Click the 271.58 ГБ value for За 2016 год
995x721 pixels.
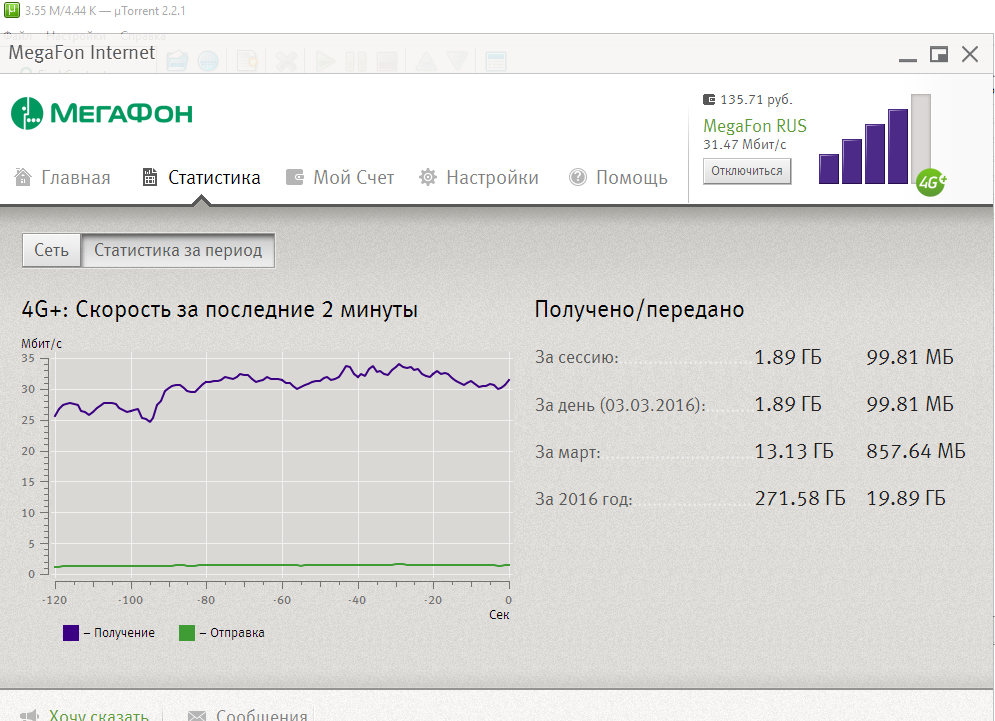(800, 498)
